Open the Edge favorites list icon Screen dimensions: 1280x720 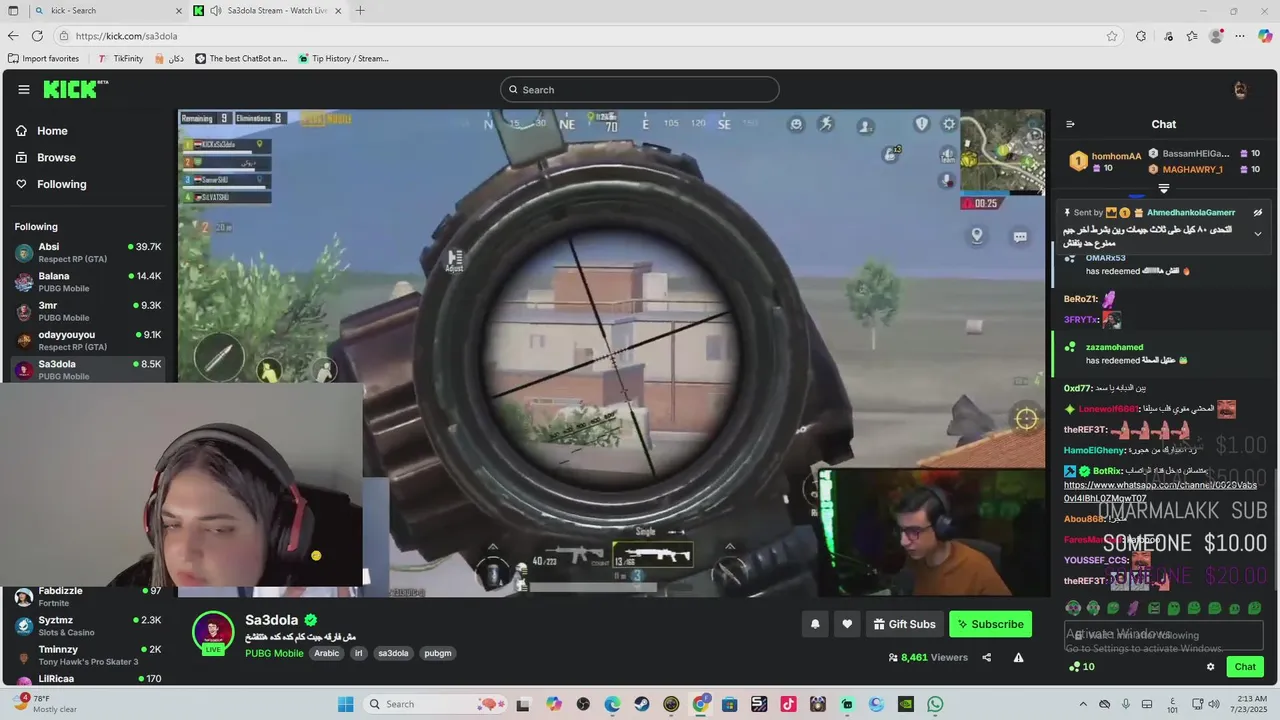click(1192, 36)
